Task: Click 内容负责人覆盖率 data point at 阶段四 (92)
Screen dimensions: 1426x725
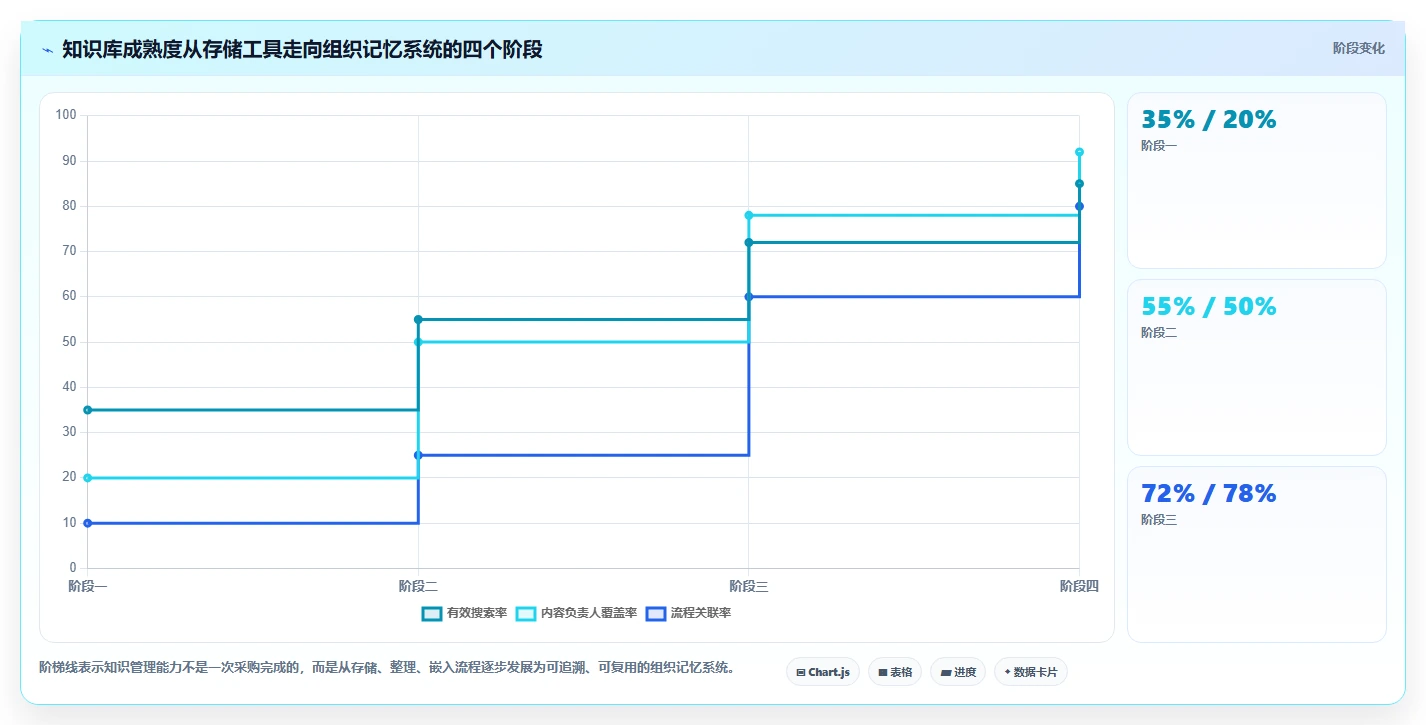Action: pos(1079,152)
